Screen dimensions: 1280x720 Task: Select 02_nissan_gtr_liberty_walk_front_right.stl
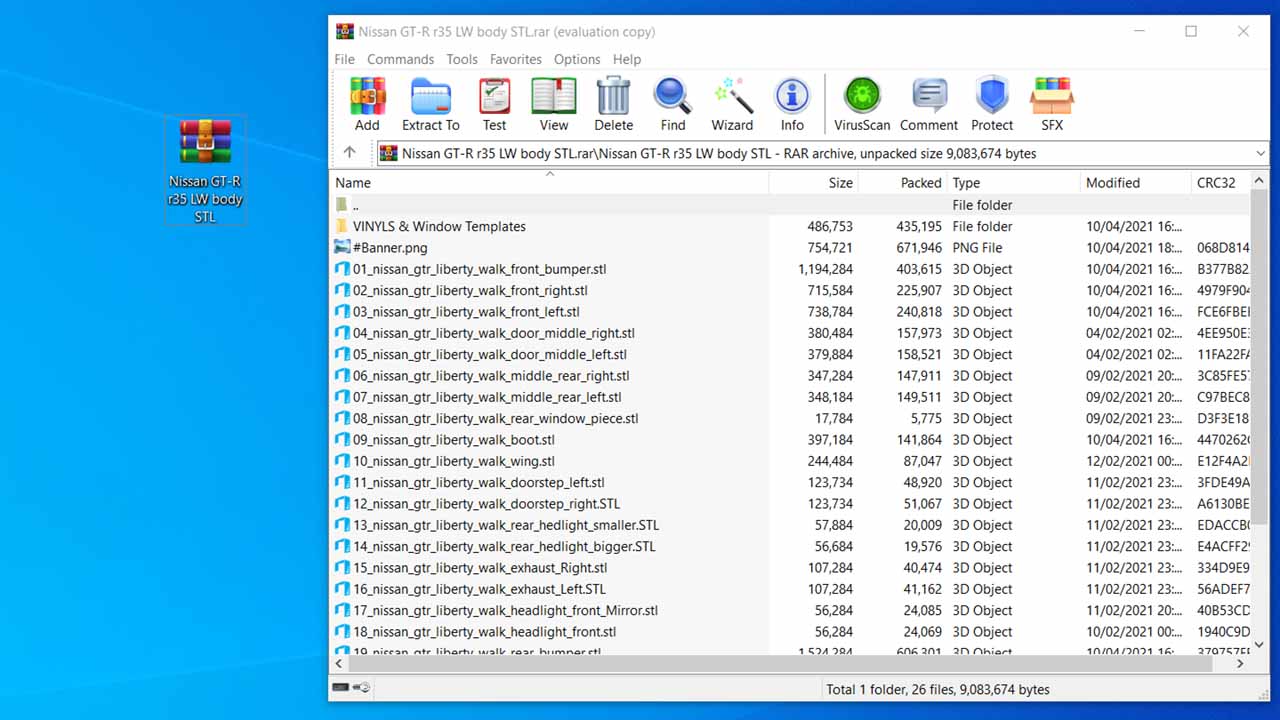[790, 290]
